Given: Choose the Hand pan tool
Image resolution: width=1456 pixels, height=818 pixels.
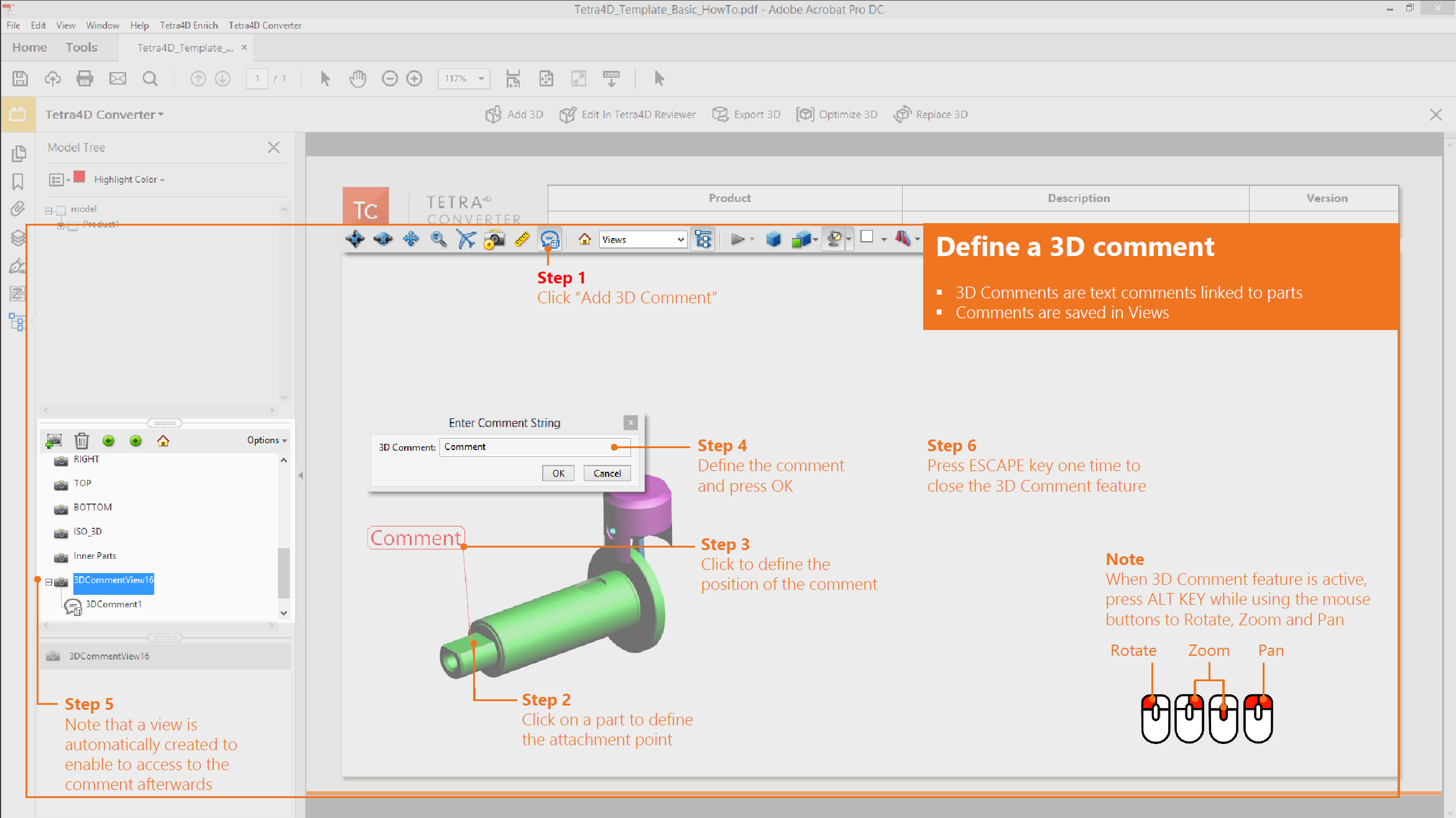Looking at the screenshot, I should tap(357, 78).
